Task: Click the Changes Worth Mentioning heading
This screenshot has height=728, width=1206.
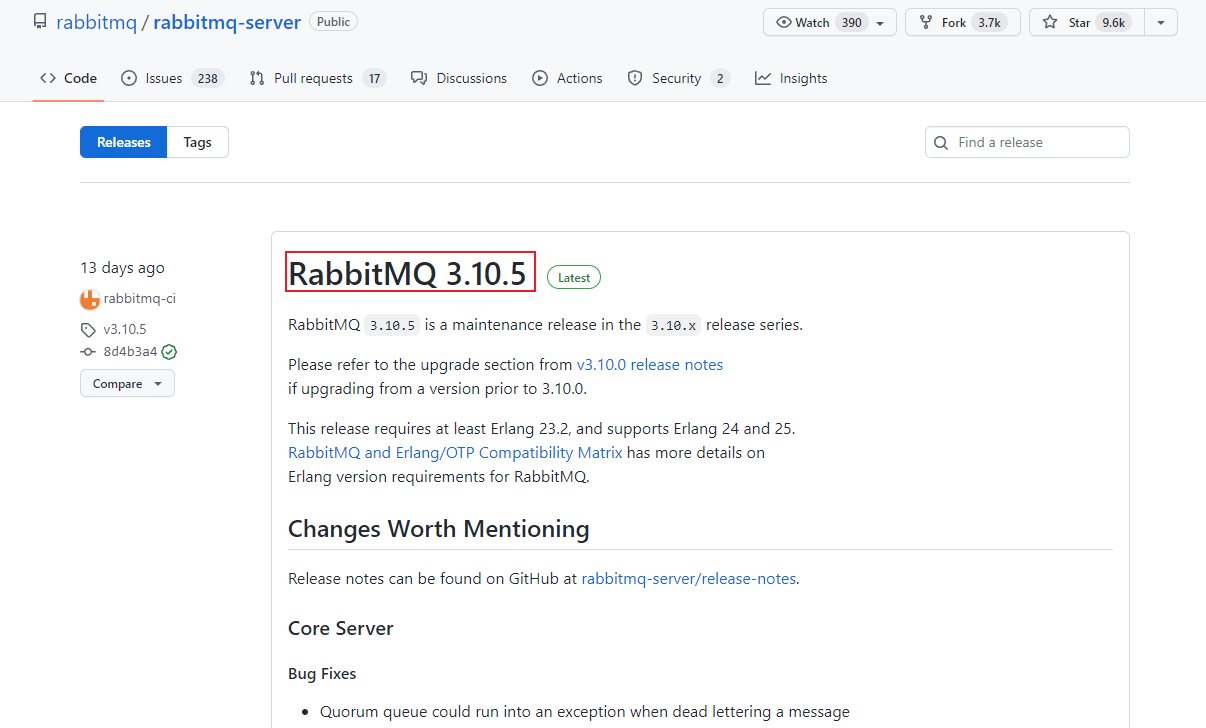Action: pos(439,529)
